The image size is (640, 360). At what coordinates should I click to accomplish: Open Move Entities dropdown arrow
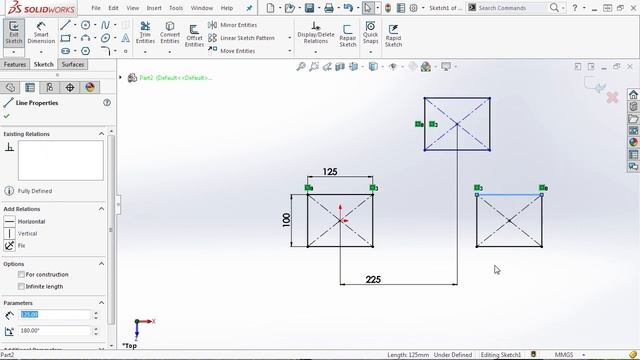[290, 51]
